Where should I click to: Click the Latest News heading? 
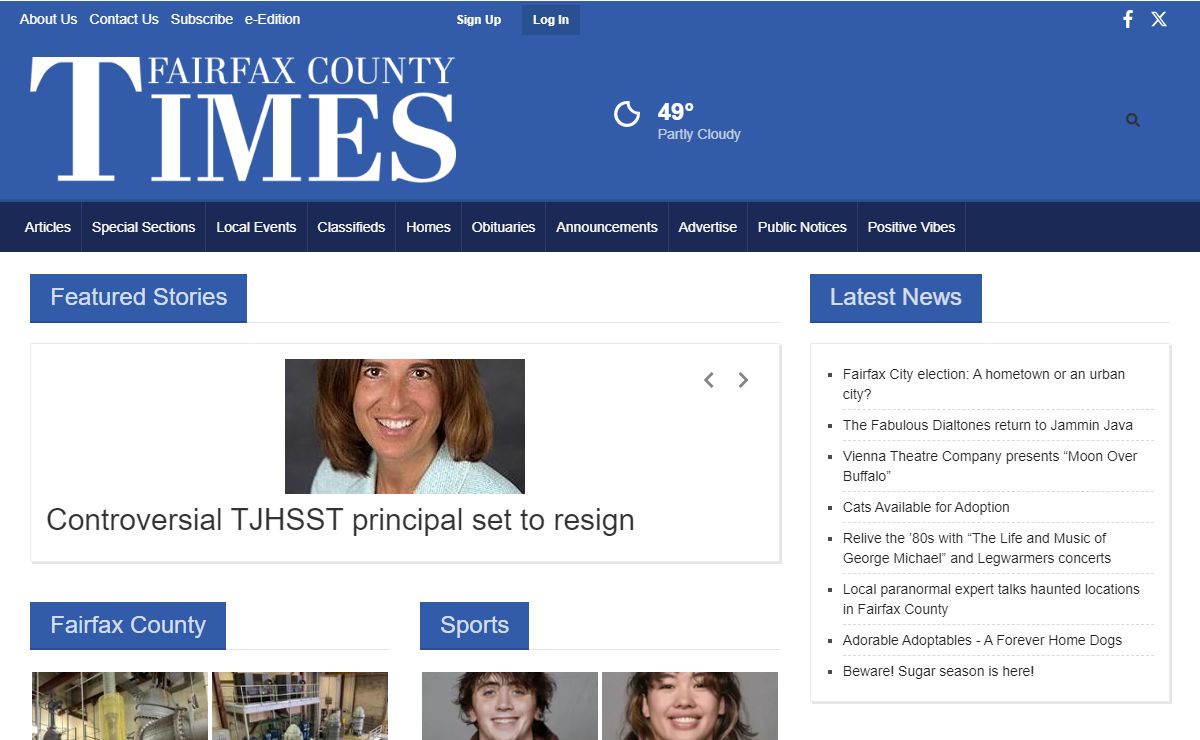(896, 297)
